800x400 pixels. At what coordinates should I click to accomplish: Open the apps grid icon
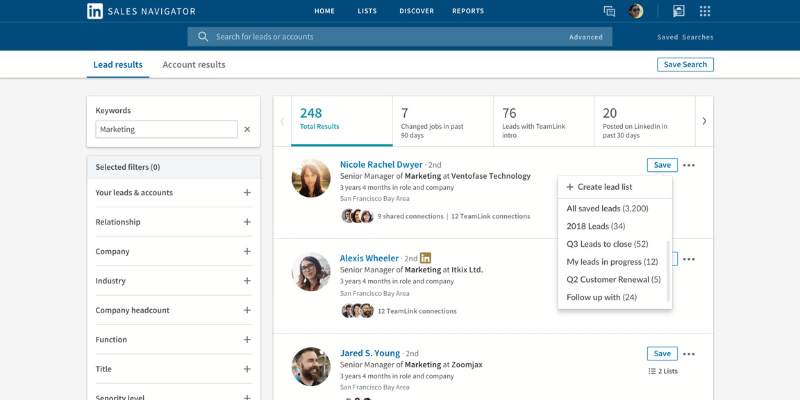(705, 11)
